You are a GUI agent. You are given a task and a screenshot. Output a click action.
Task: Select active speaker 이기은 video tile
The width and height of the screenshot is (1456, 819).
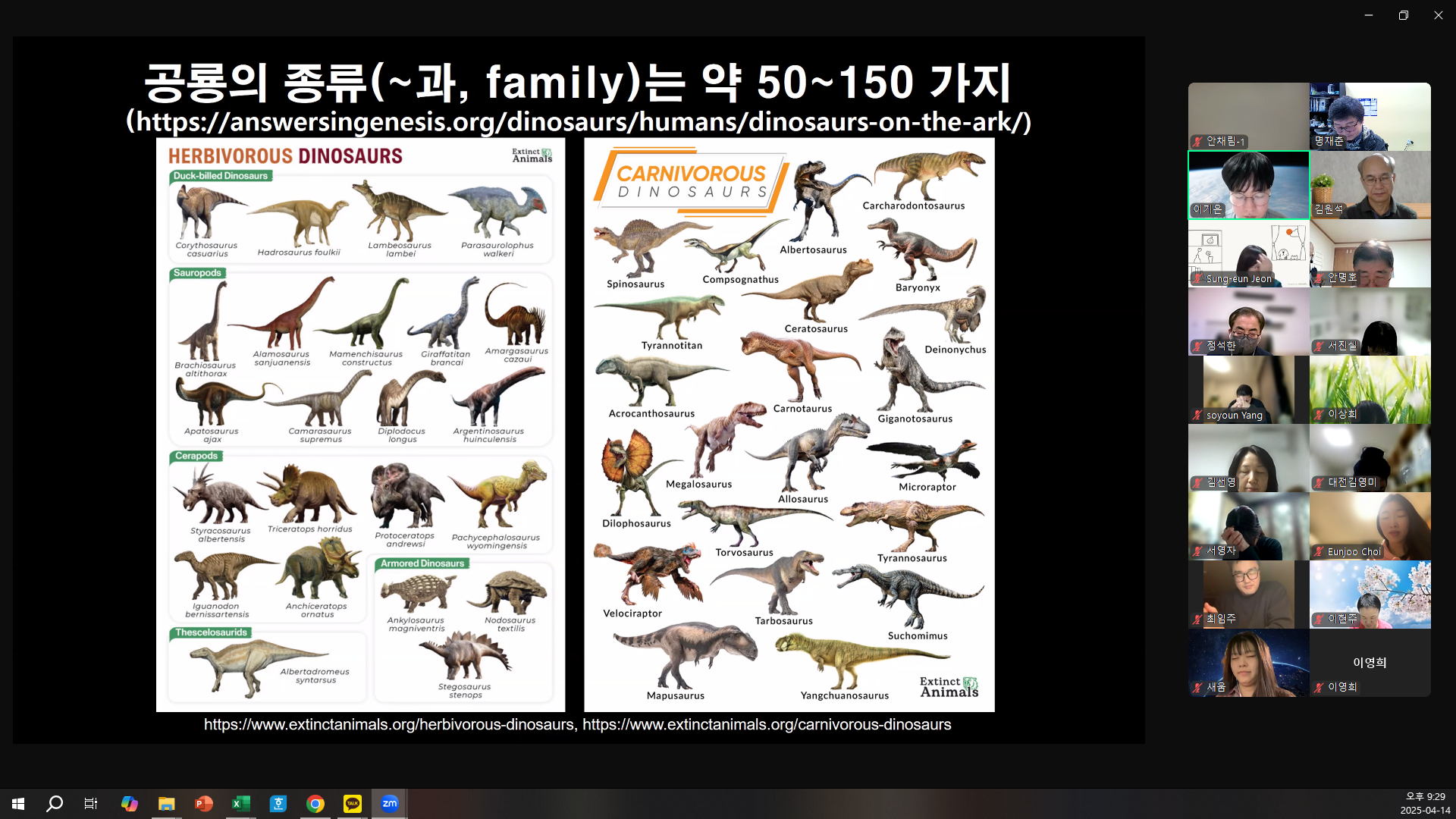coord(1249,185)
